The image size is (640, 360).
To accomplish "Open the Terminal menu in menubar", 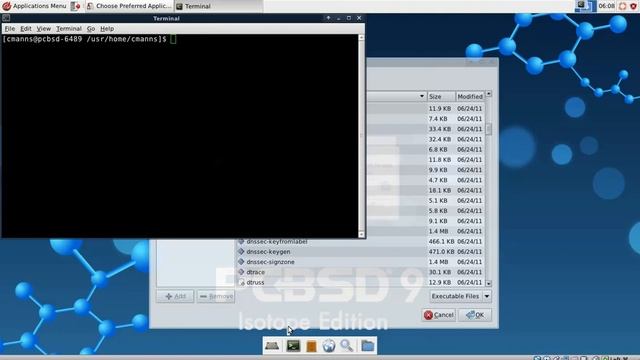I will 69,29.
